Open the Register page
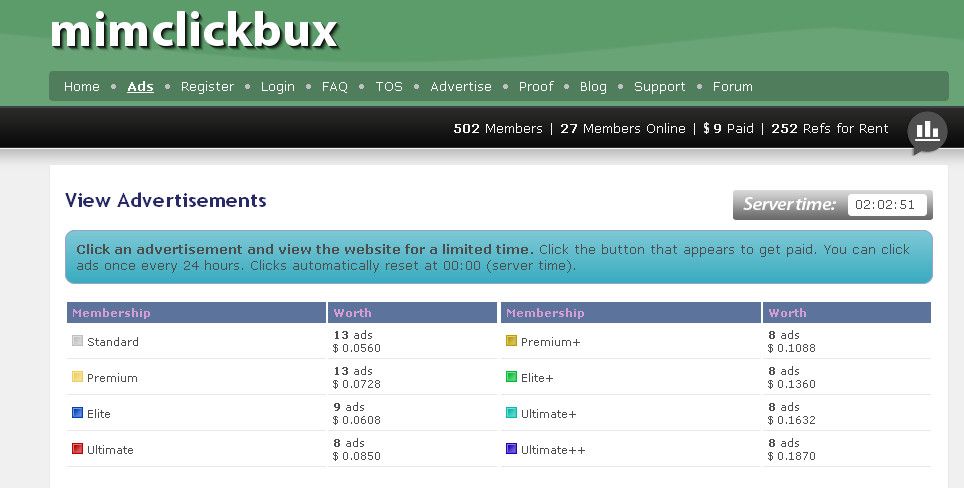Screen dimensions: 964x488 click(x=207, y=87)
